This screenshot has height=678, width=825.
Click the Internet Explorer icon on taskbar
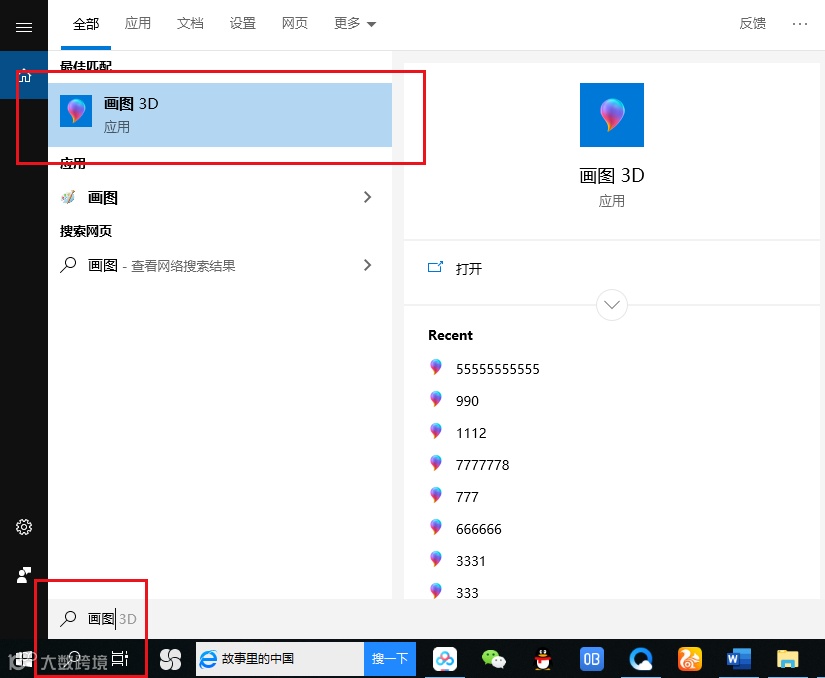tap(208, 659)
